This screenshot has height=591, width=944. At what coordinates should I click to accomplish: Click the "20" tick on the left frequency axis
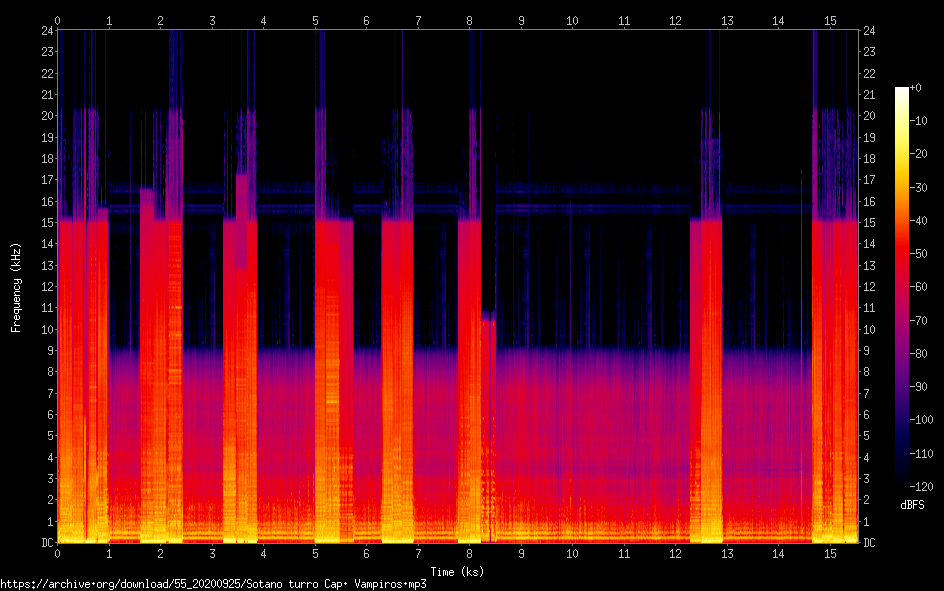pos(47,116)
